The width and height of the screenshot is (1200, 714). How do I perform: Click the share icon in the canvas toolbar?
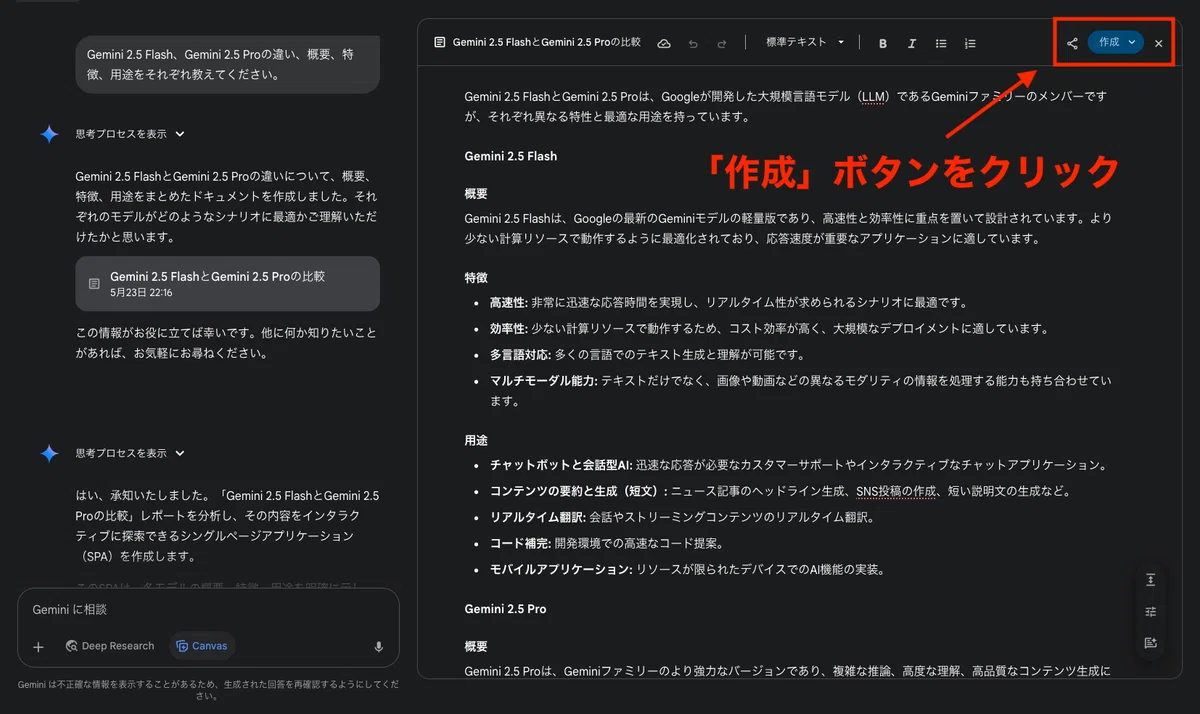tap(1072, 43)
